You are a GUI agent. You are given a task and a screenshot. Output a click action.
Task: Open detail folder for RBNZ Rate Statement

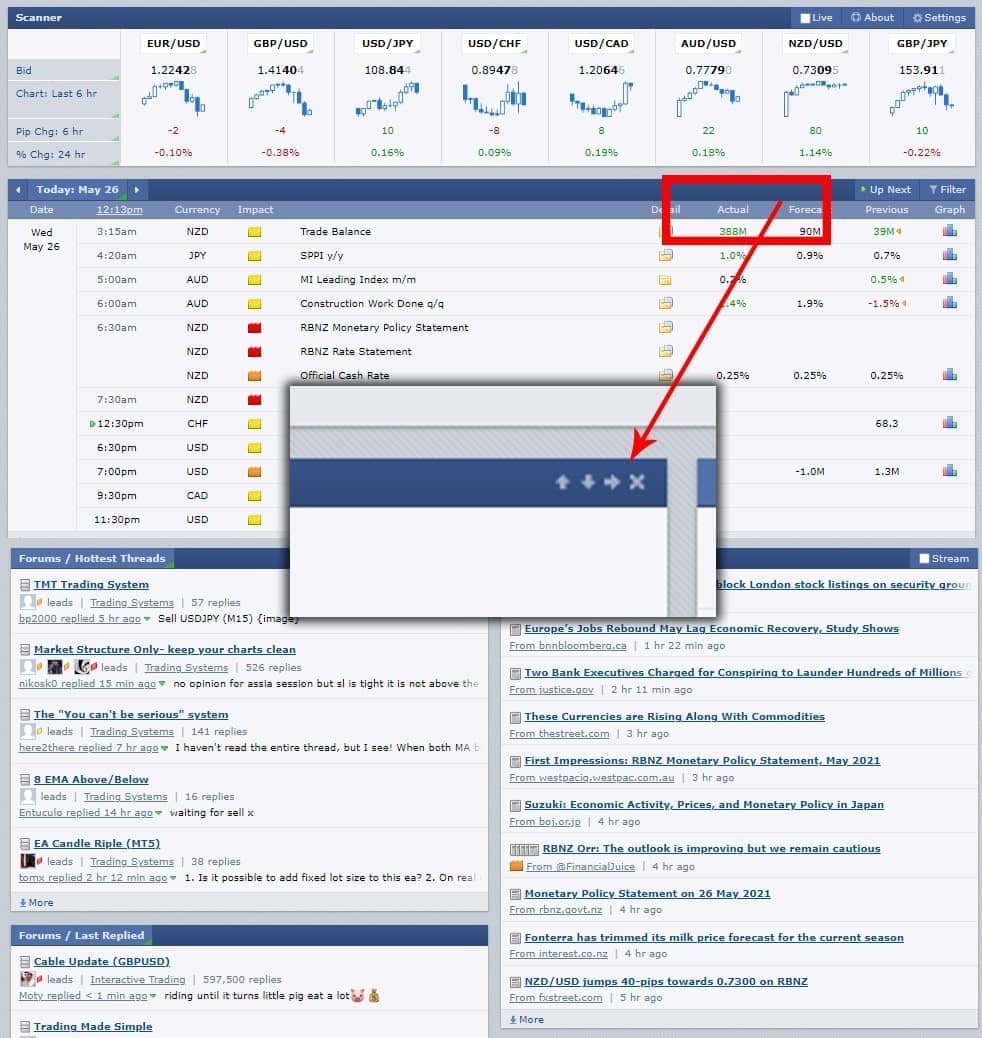(665, 352)
